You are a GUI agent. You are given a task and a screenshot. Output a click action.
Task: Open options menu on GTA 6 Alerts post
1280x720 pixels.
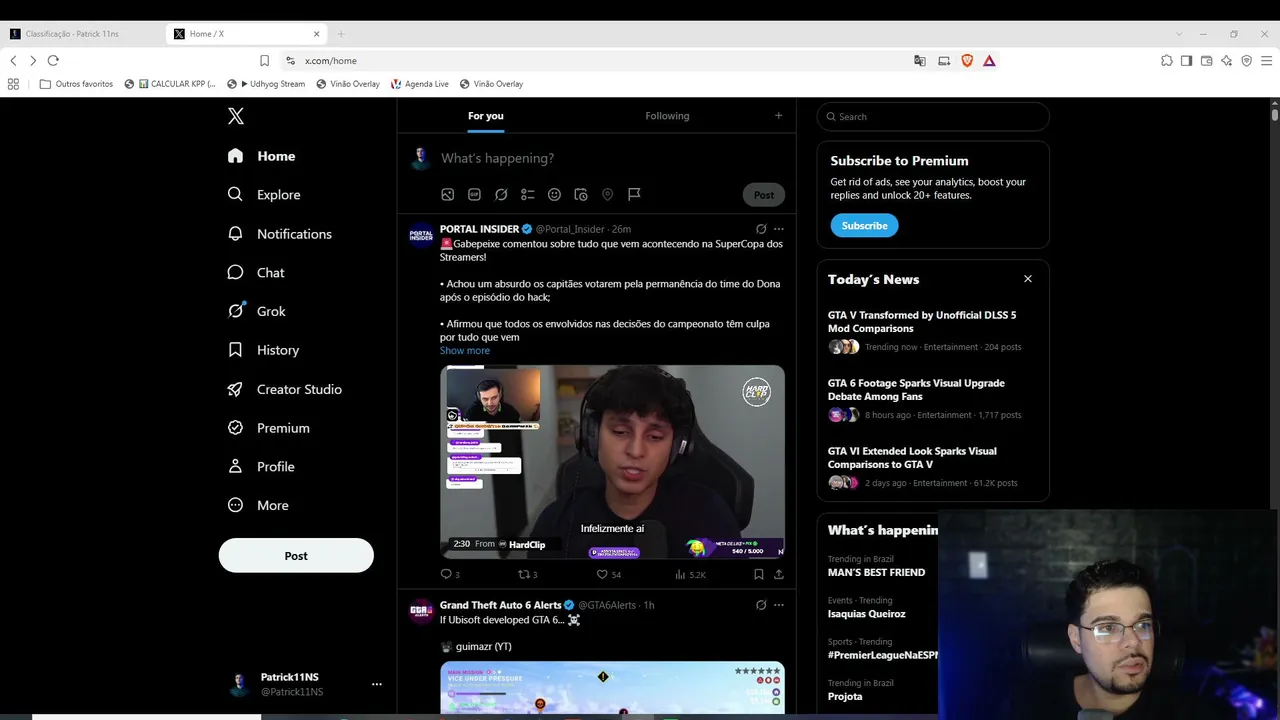coord(779,605)
